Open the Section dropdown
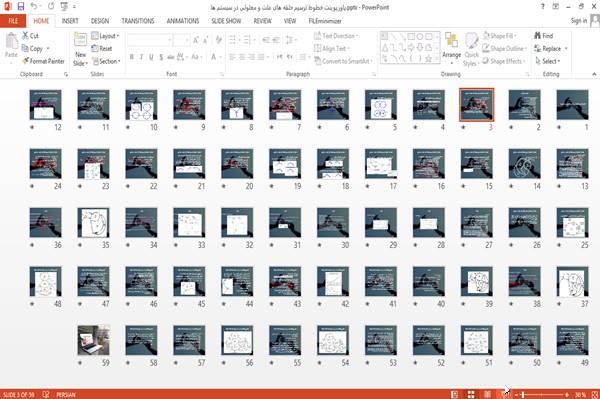Viewport: 600px width, 399px height. coord(106,61)
